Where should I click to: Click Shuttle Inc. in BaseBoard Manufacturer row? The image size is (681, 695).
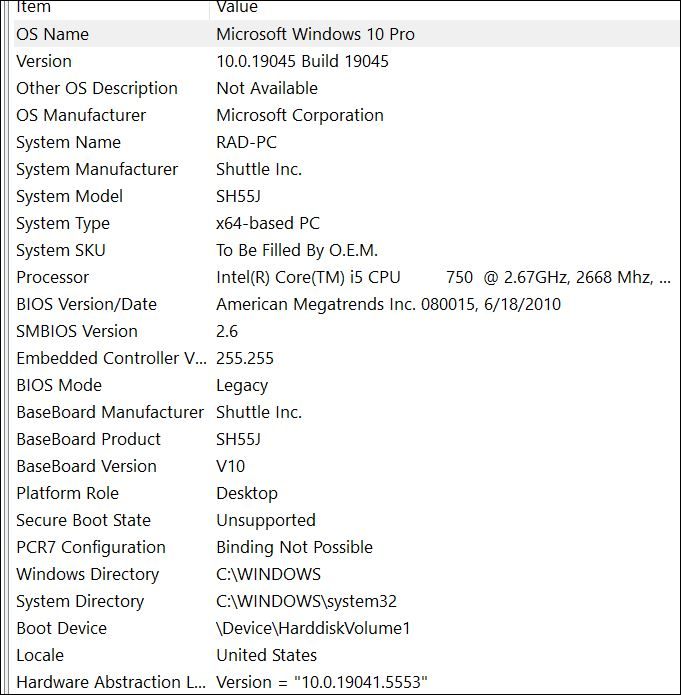point(259,413)
